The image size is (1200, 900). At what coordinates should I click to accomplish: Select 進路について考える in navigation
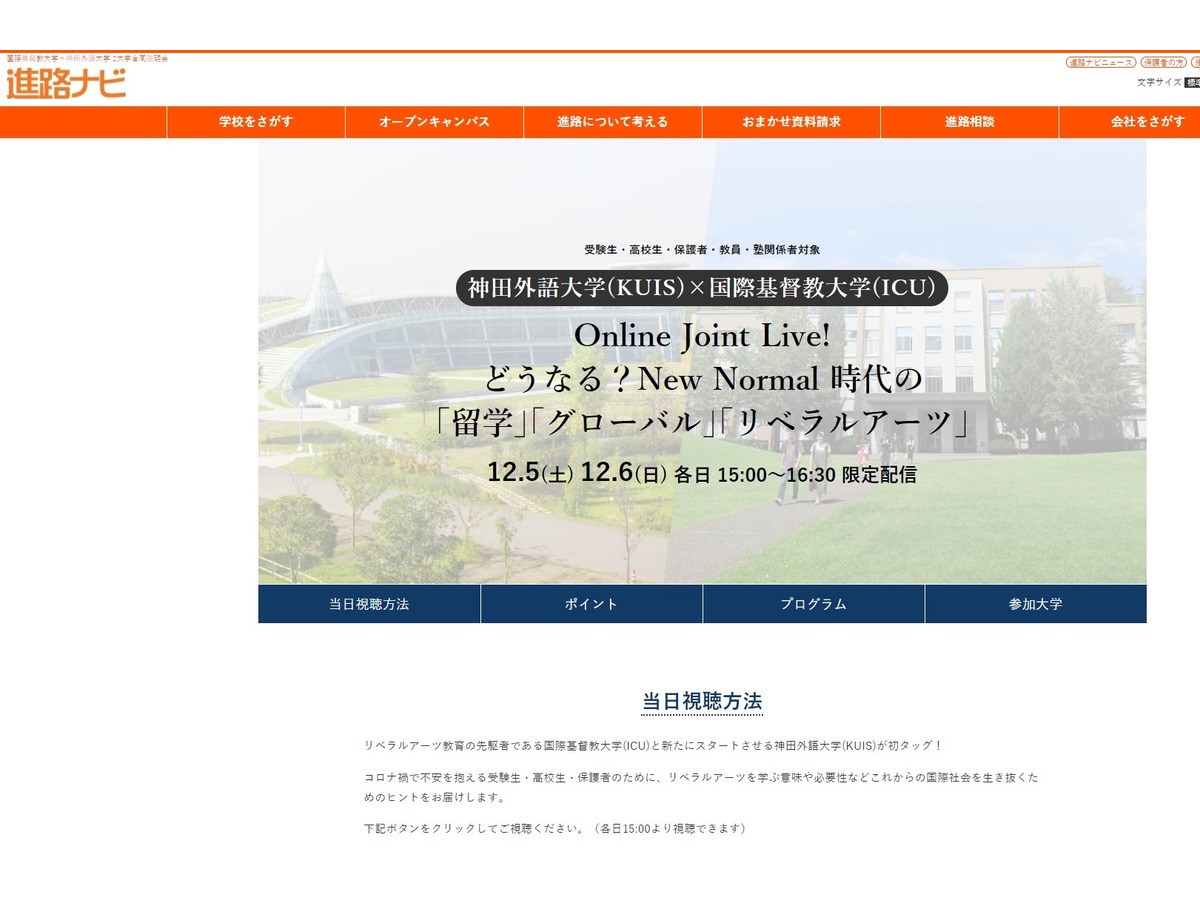612,122
